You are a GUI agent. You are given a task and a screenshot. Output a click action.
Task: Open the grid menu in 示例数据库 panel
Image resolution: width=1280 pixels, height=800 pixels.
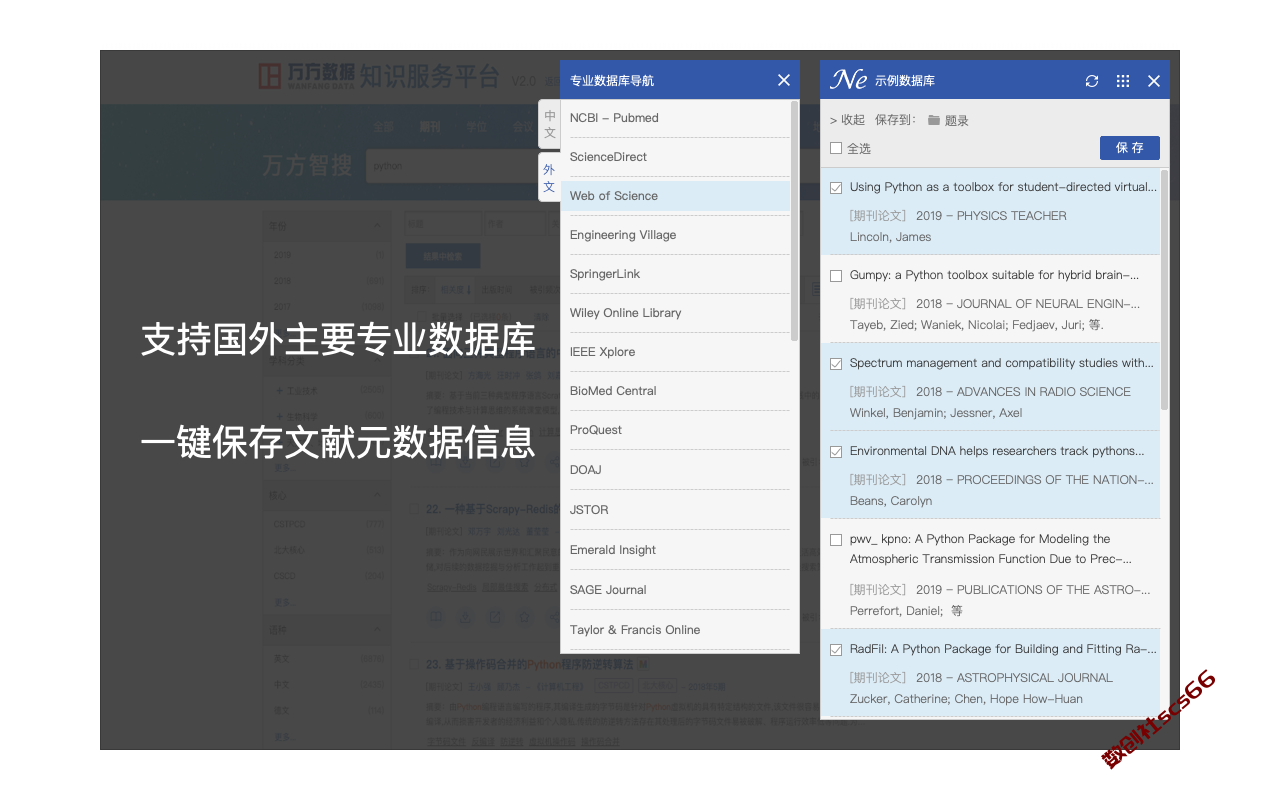click(1123, 81)
